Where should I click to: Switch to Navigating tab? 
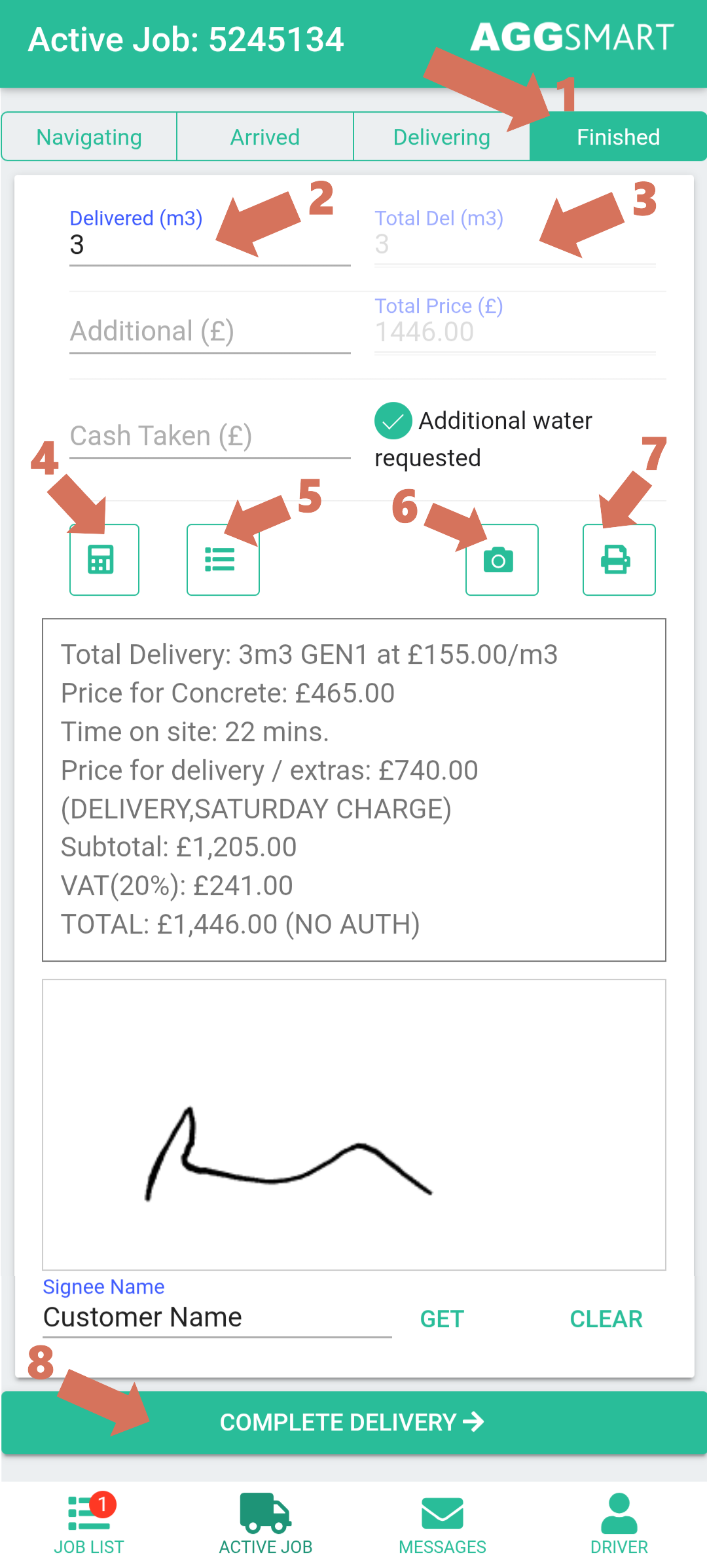89,137
